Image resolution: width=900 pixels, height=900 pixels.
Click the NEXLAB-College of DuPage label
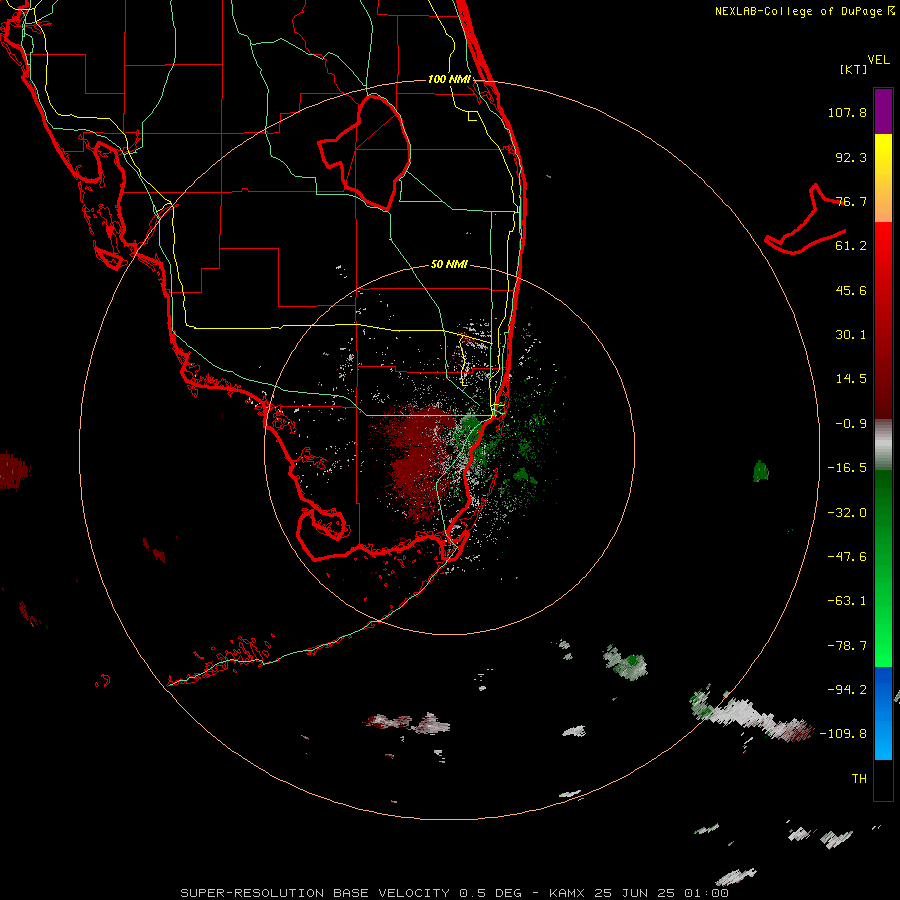(799, 11)
